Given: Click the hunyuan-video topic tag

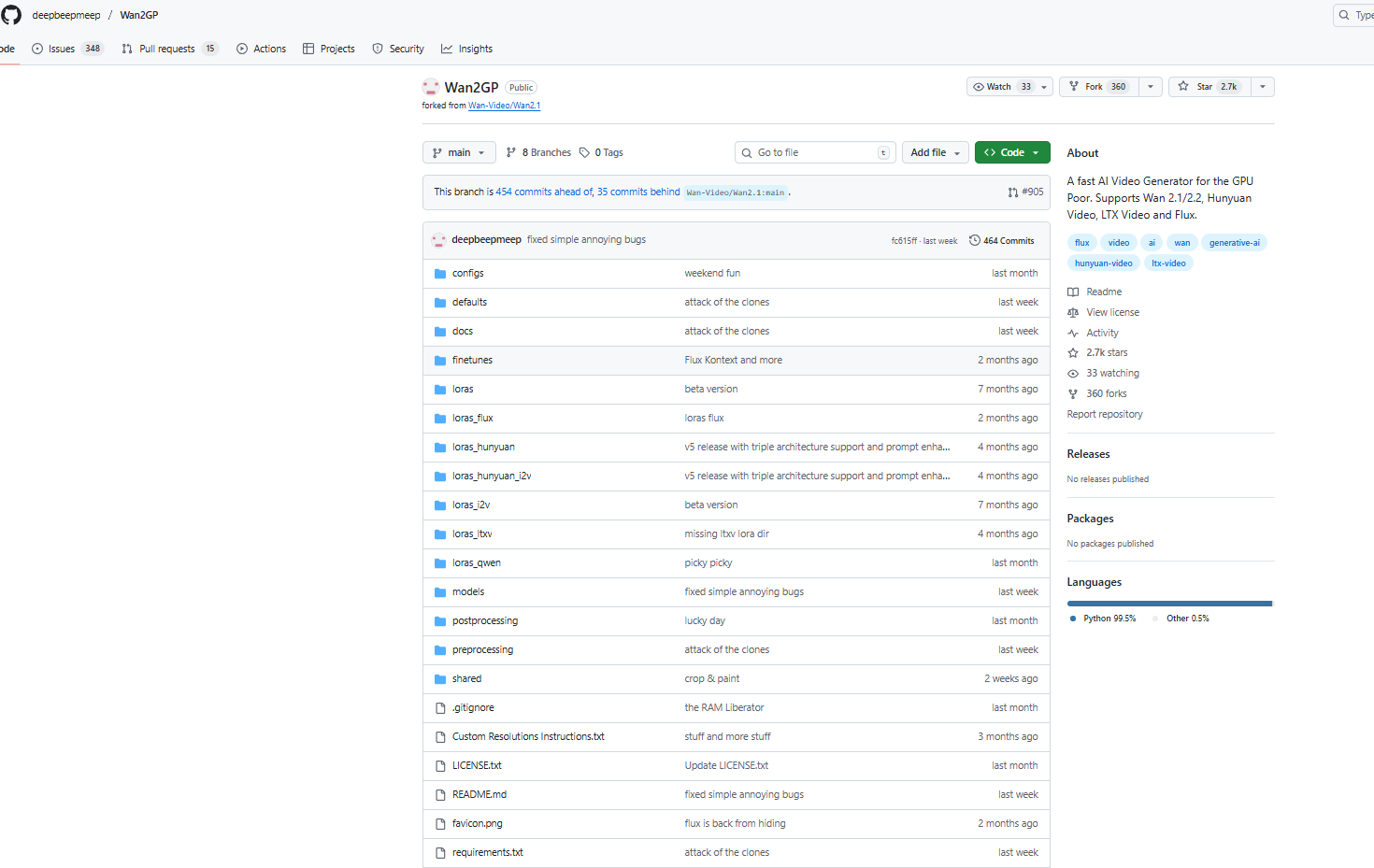Looking at the screenshot, I should [x=1104, y=263].
